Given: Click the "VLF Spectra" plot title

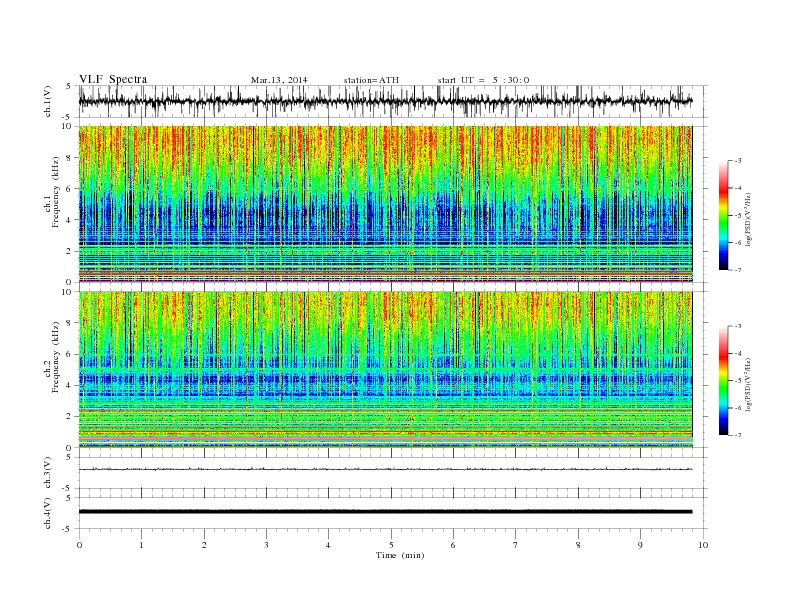Looking at the screenshot, I should [x=113, y=79].
